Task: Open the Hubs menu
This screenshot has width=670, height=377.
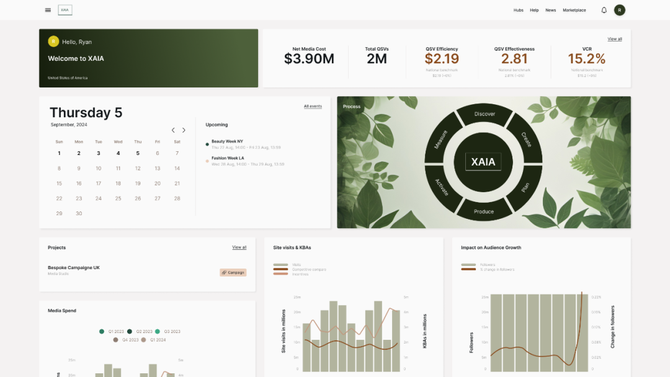Action: point(518,10)
